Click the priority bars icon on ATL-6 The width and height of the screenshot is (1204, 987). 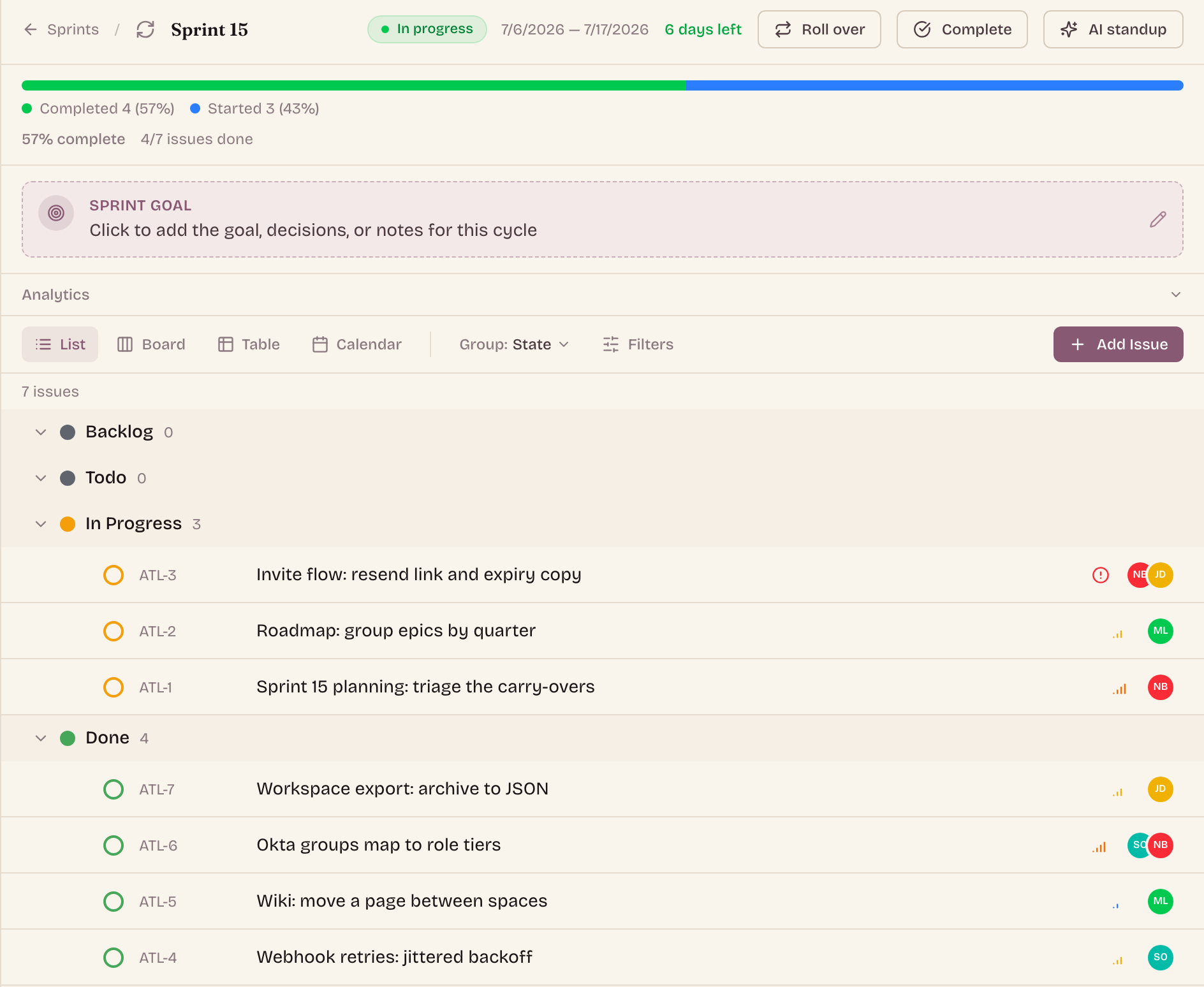[1099, 847]
